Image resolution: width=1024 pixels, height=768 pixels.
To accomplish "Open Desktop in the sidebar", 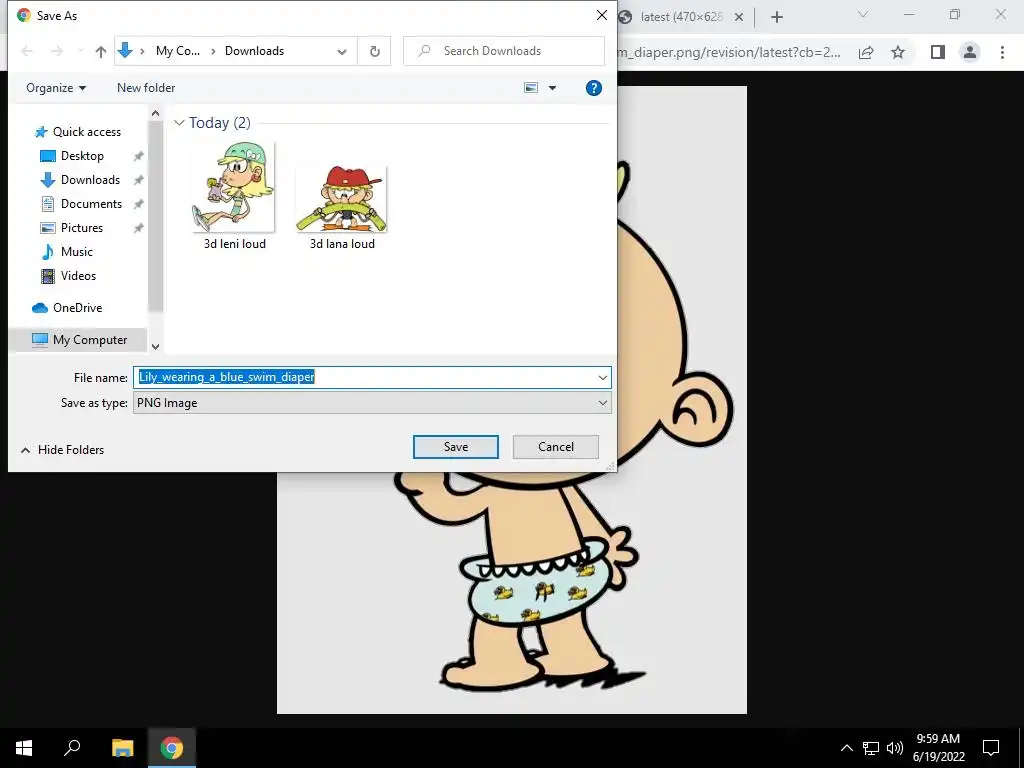I will (82, 156).
